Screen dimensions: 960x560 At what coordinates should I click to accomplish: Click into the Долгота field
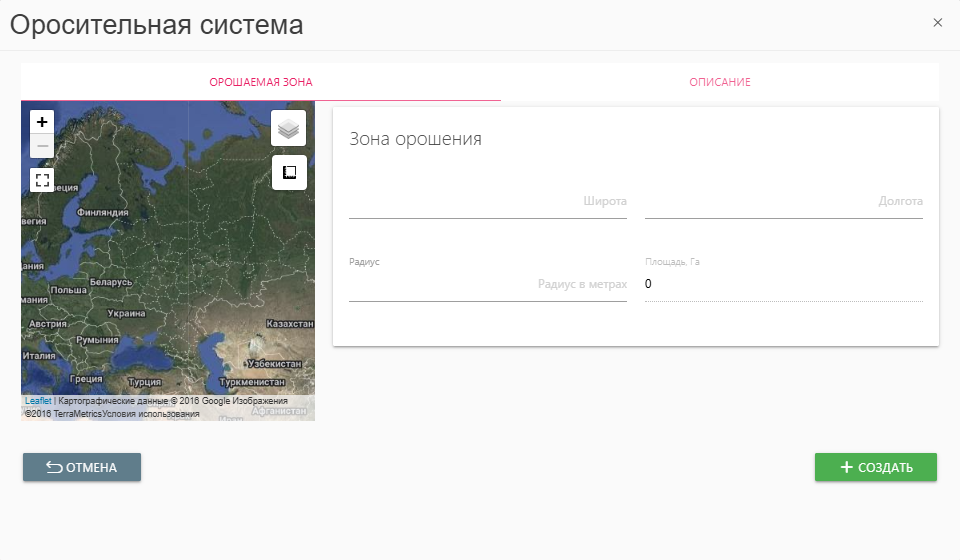point(783,201)
